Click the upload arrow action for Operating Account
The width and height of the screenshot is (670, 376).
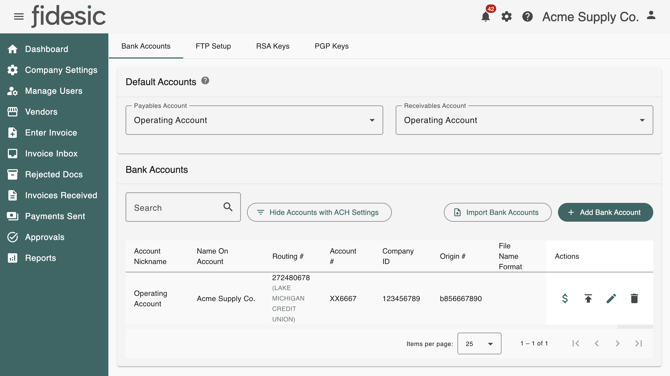[x=588, y=299]
